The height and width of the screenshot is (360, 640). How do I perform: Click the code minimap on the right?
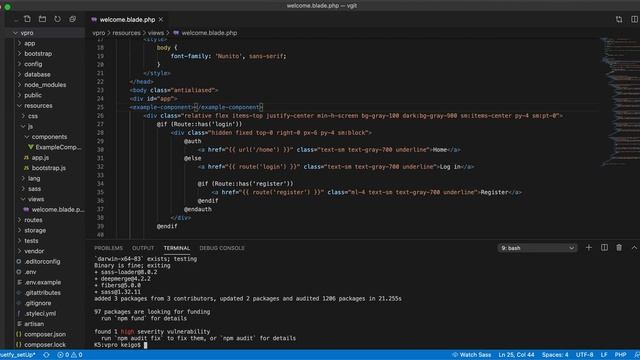click(620, 102)
